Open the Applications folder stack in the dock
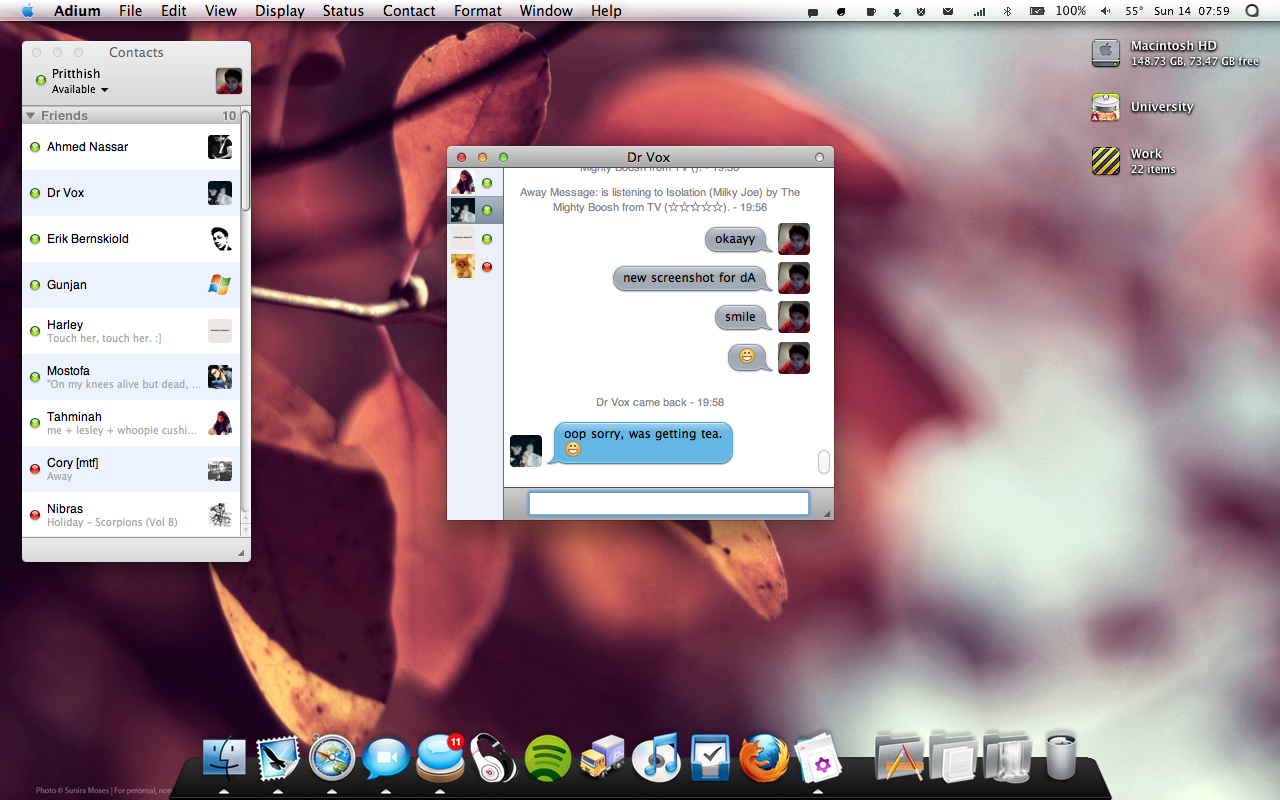Screen dimensions: 1280x800 (899, 756)
